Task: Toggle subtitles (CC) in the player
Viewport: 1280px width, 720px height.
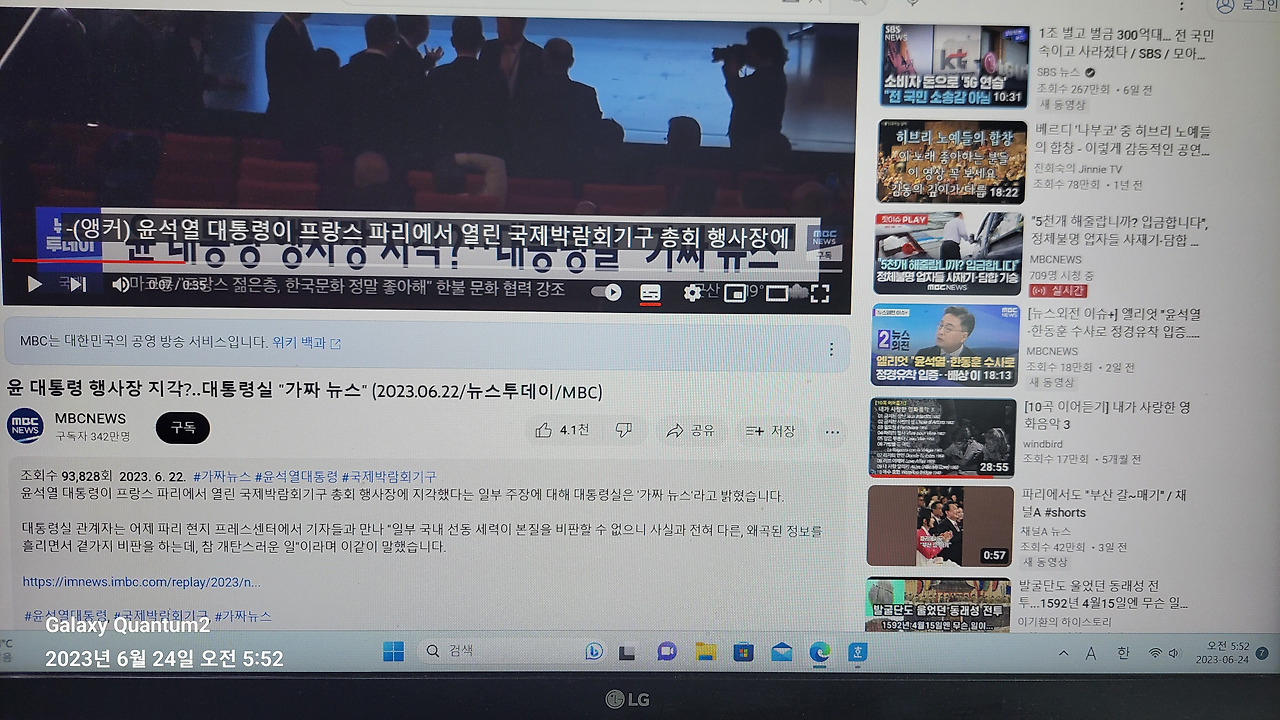Action: [650, 292]
